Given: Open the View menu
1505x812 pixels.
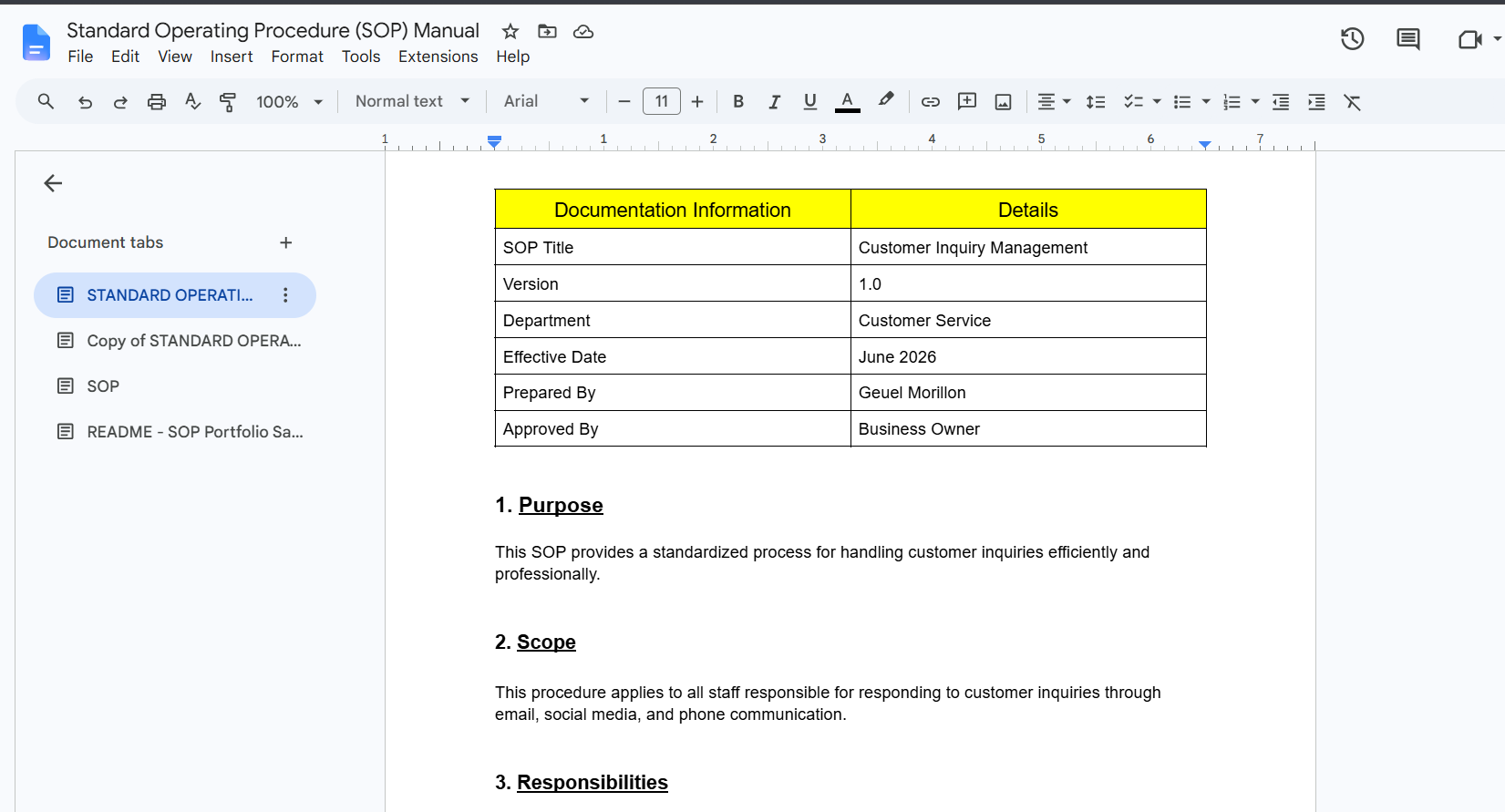Looking at the screenshot, I should tap(175, 57).
